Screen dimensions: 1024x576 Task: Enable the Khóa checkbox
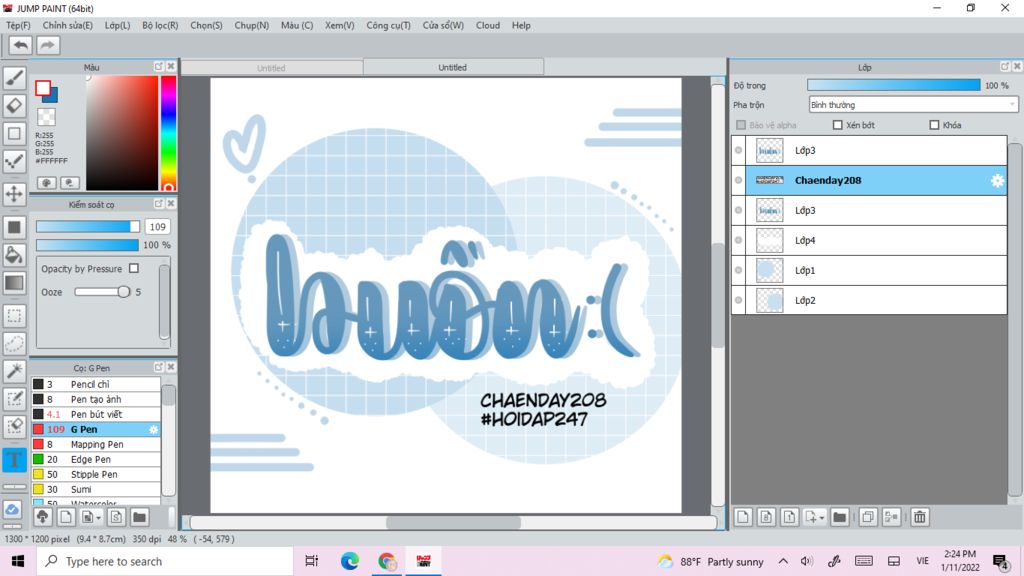[x=934, y=125]
